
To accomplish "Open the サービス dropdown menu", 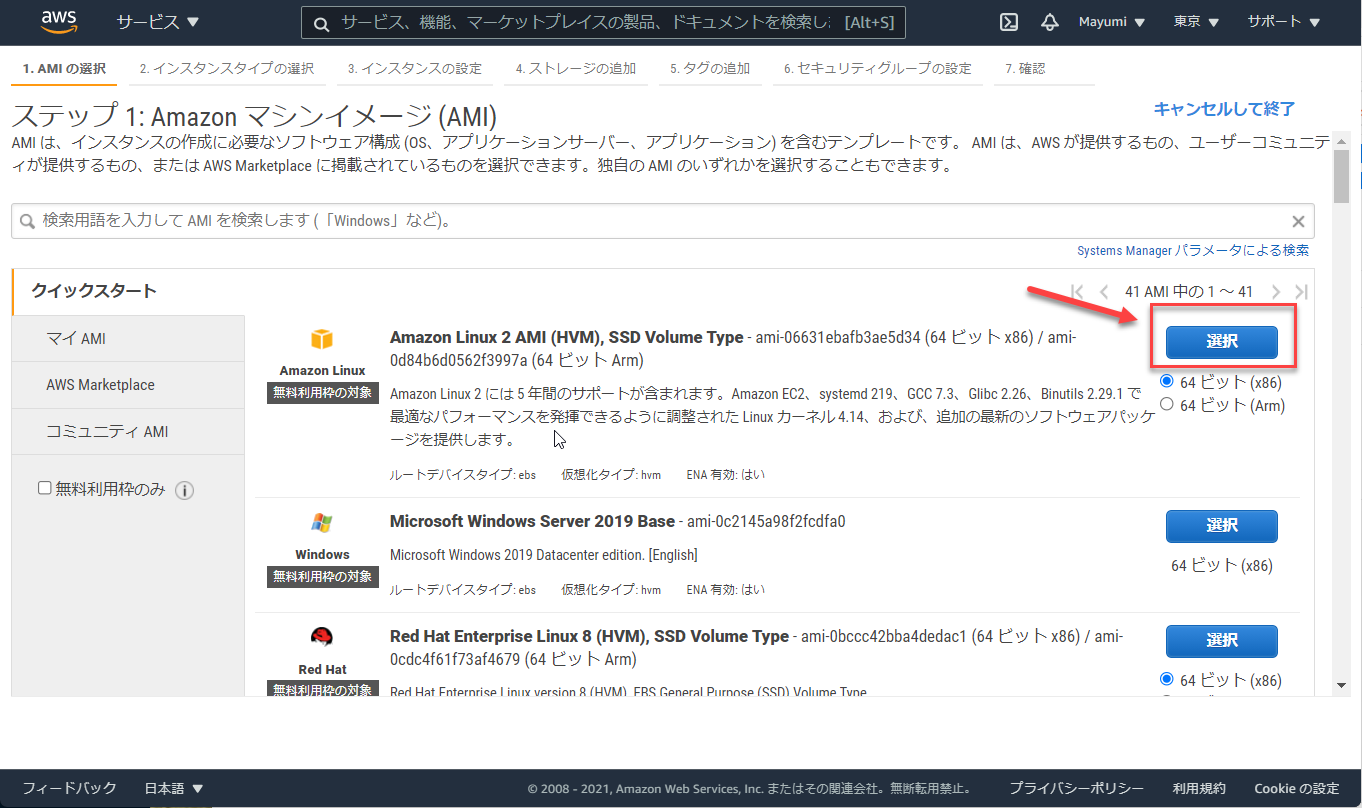I will [x=157, y=22].
